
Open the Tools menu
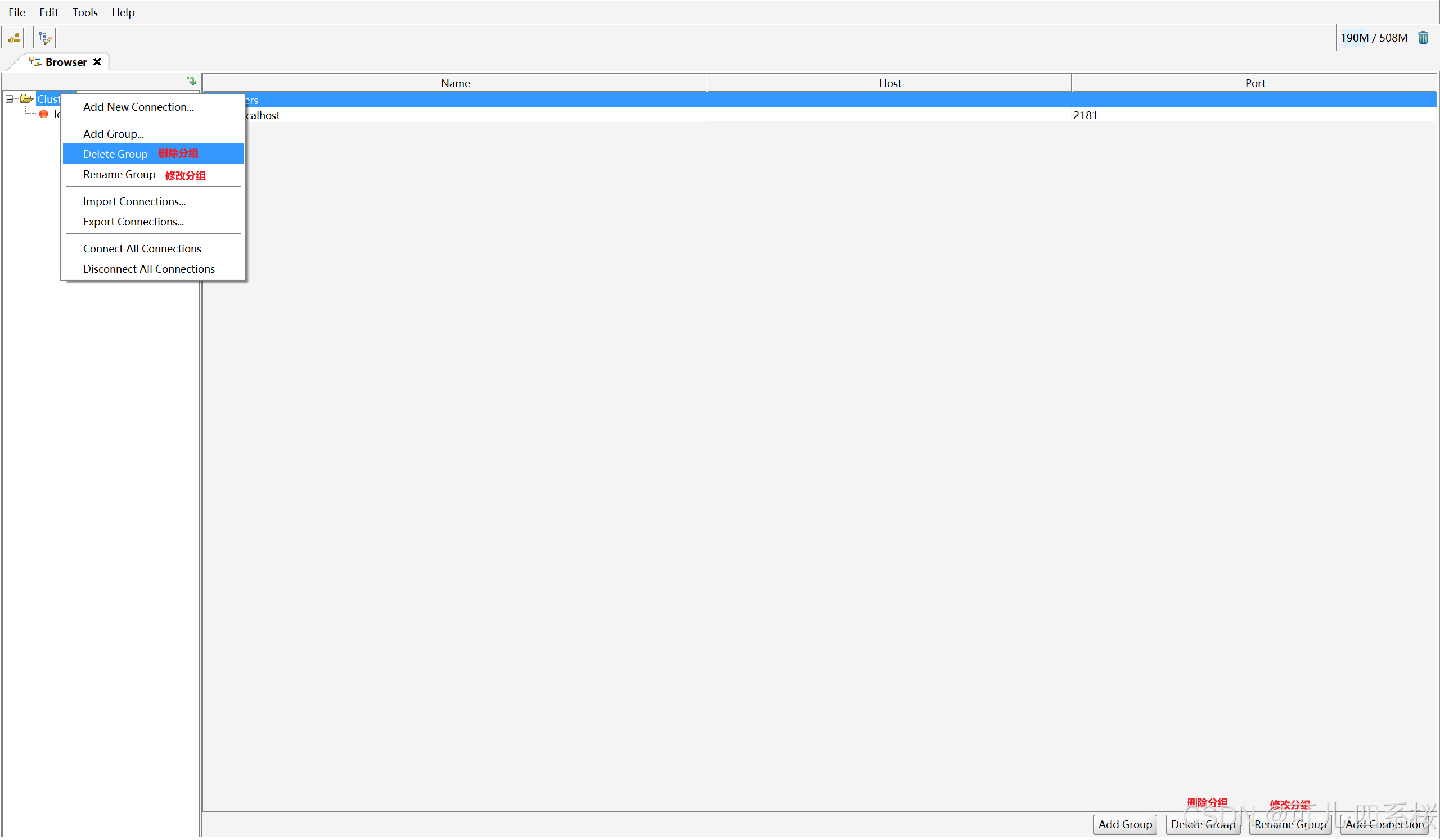click(84, 12)
